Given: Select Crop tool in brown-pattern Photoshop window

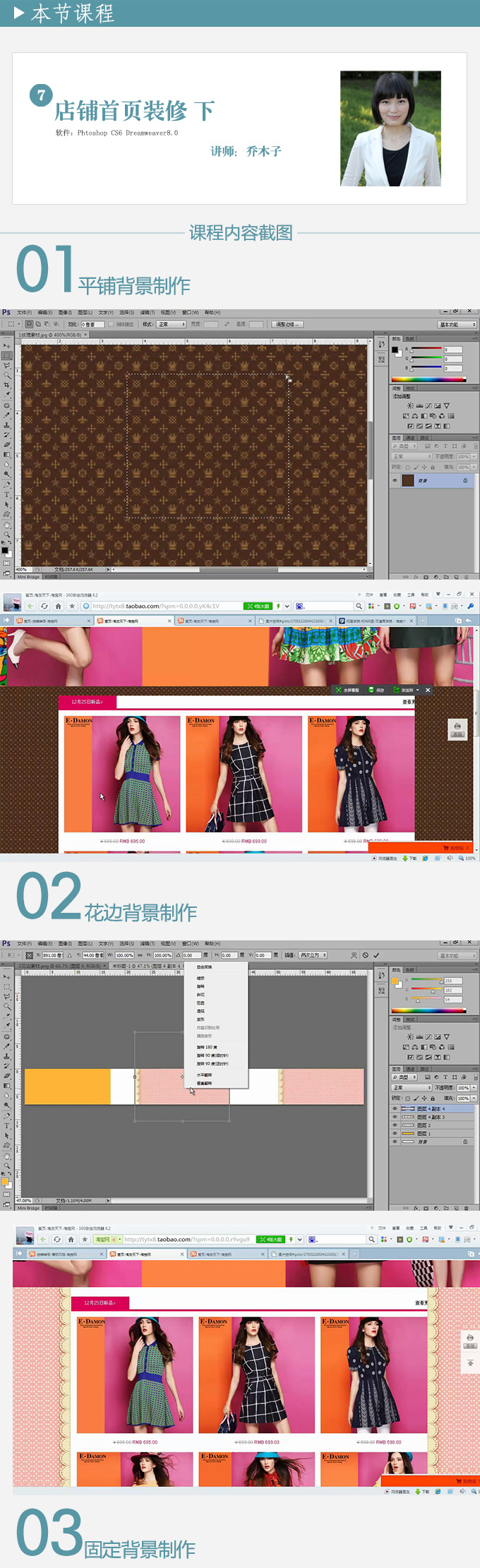Looking at the screenshot, I should [6, 385].
